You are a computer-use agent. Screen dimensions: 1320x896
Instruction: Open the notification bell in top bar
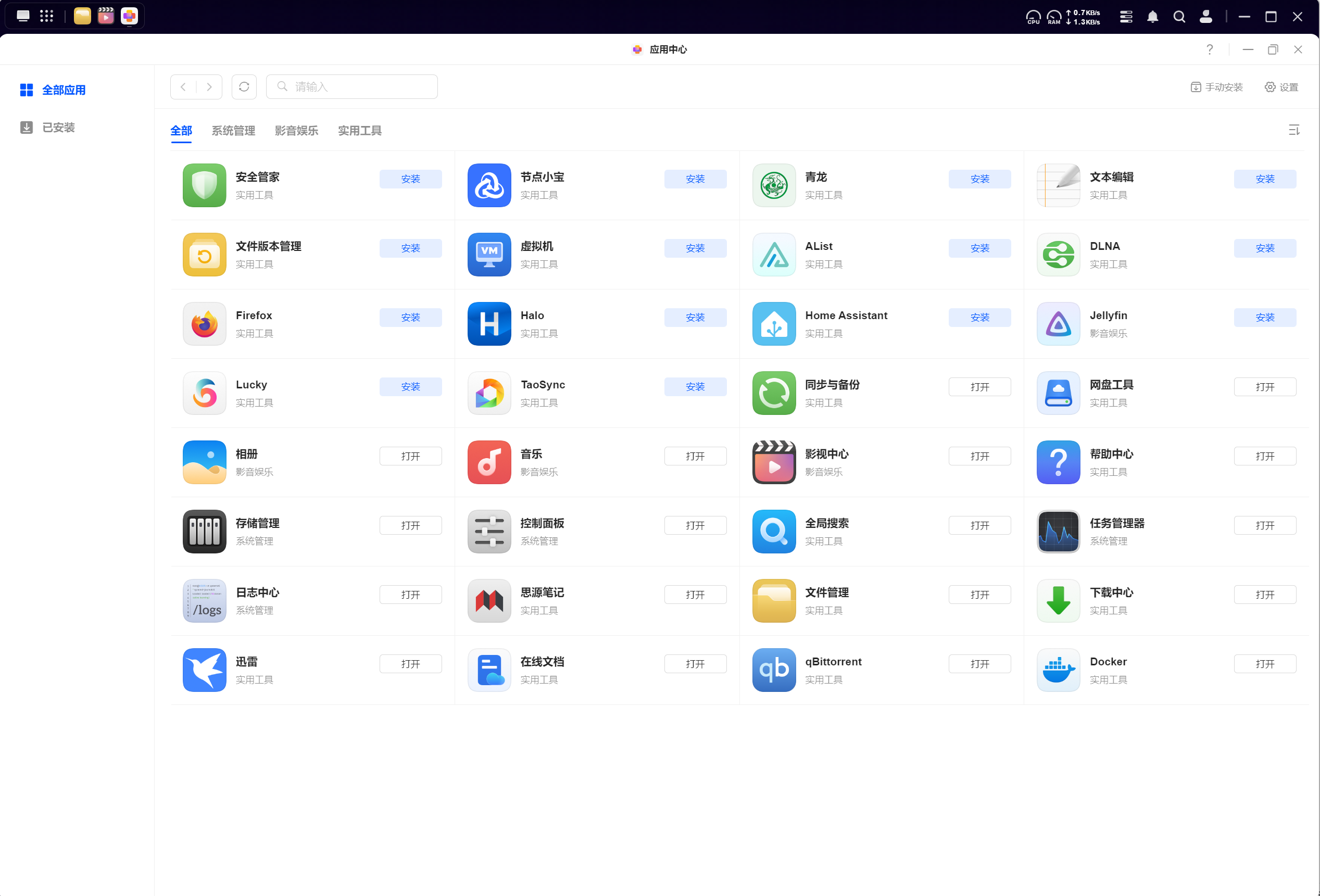(1152, 17)
